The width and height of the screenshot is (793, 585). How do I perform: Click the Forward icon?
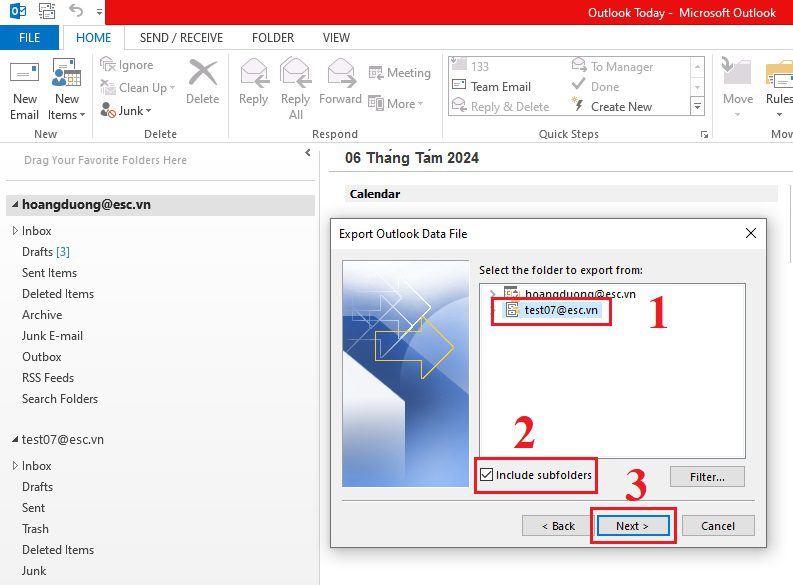pyautogui.click(x=341, y=72)
